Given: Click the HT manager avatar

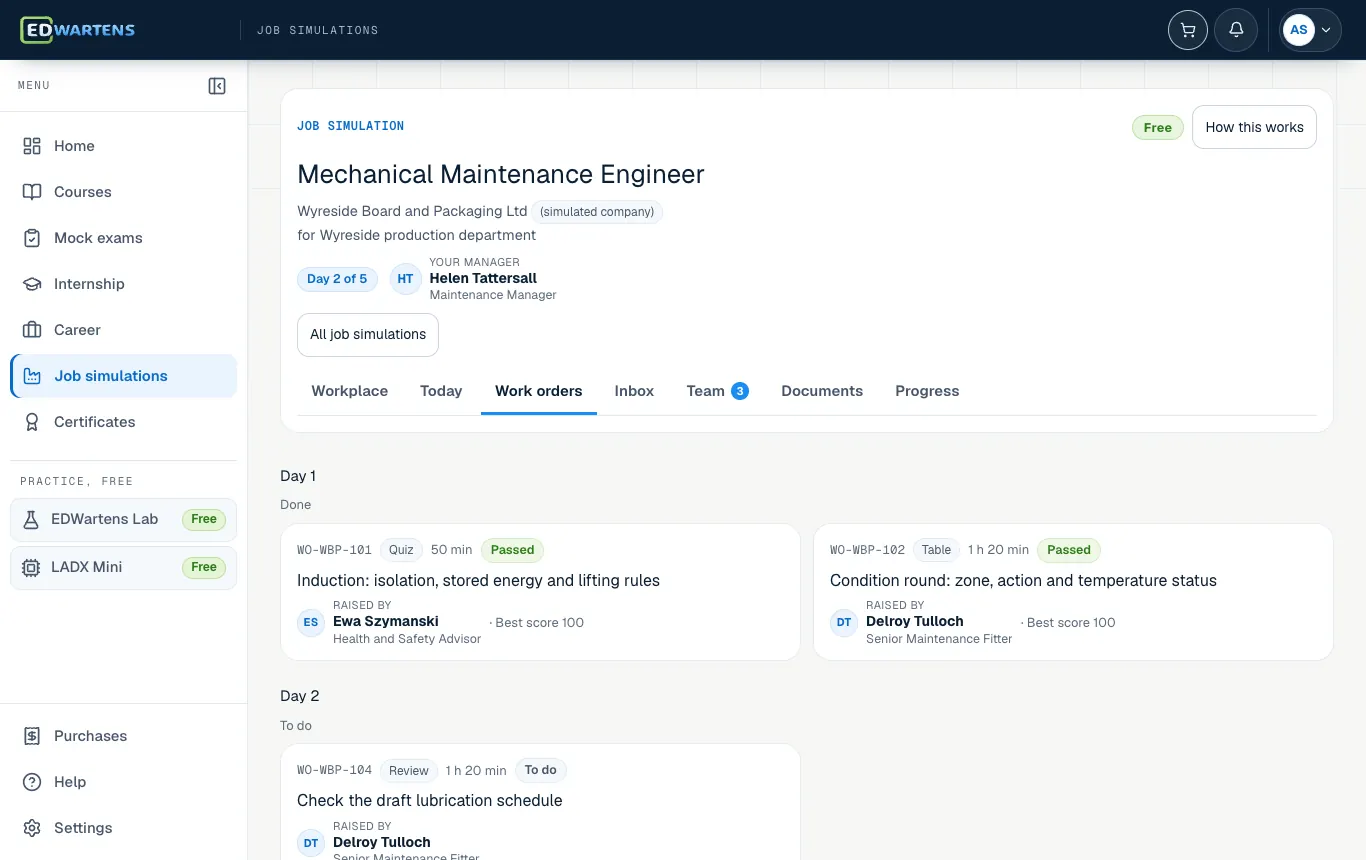Looking at the screenshot, I should pyautogui.click(x=405, y=279).
